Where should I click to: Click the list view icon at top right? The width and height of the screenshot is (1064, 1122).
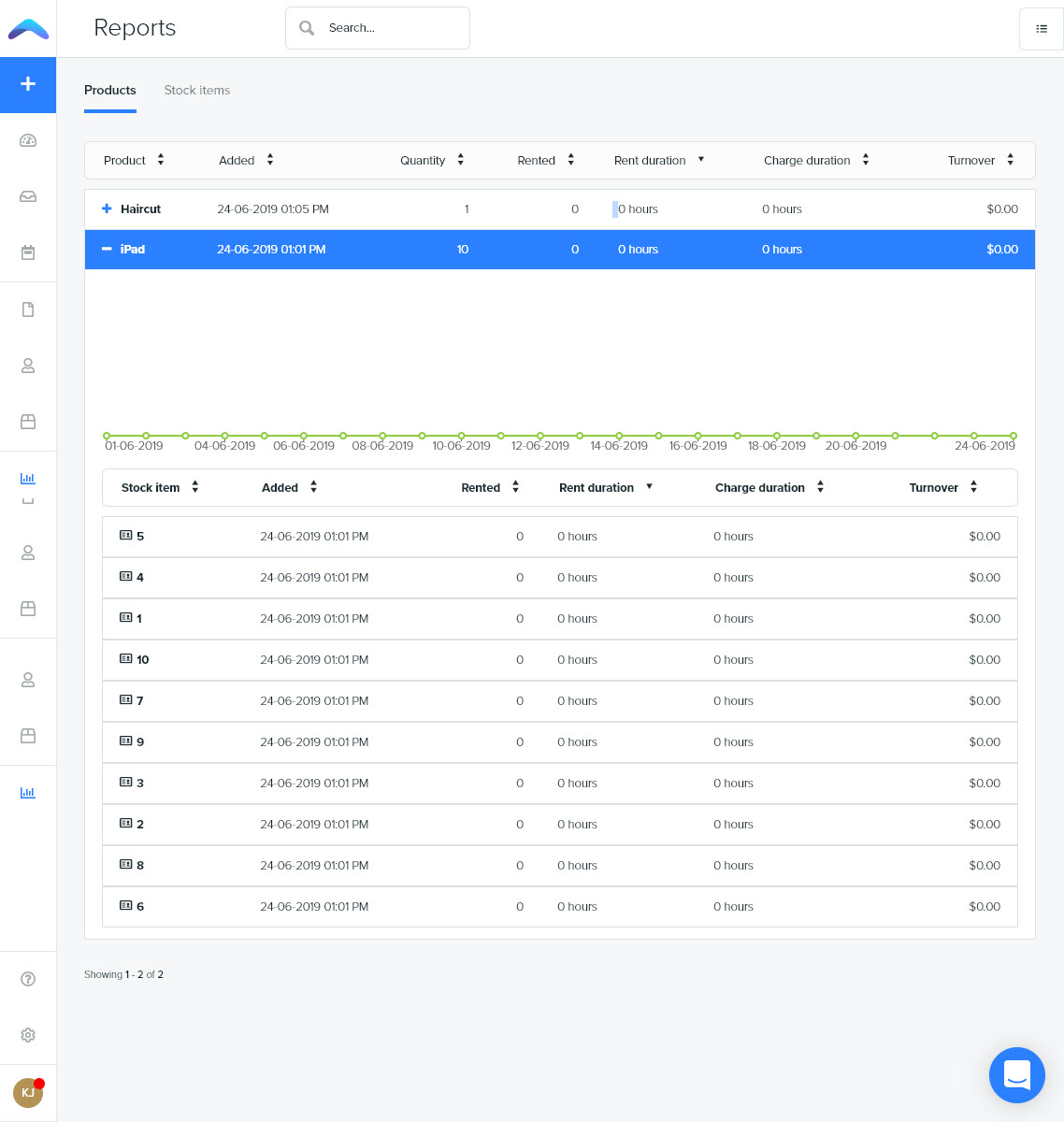coord(1041,29)
